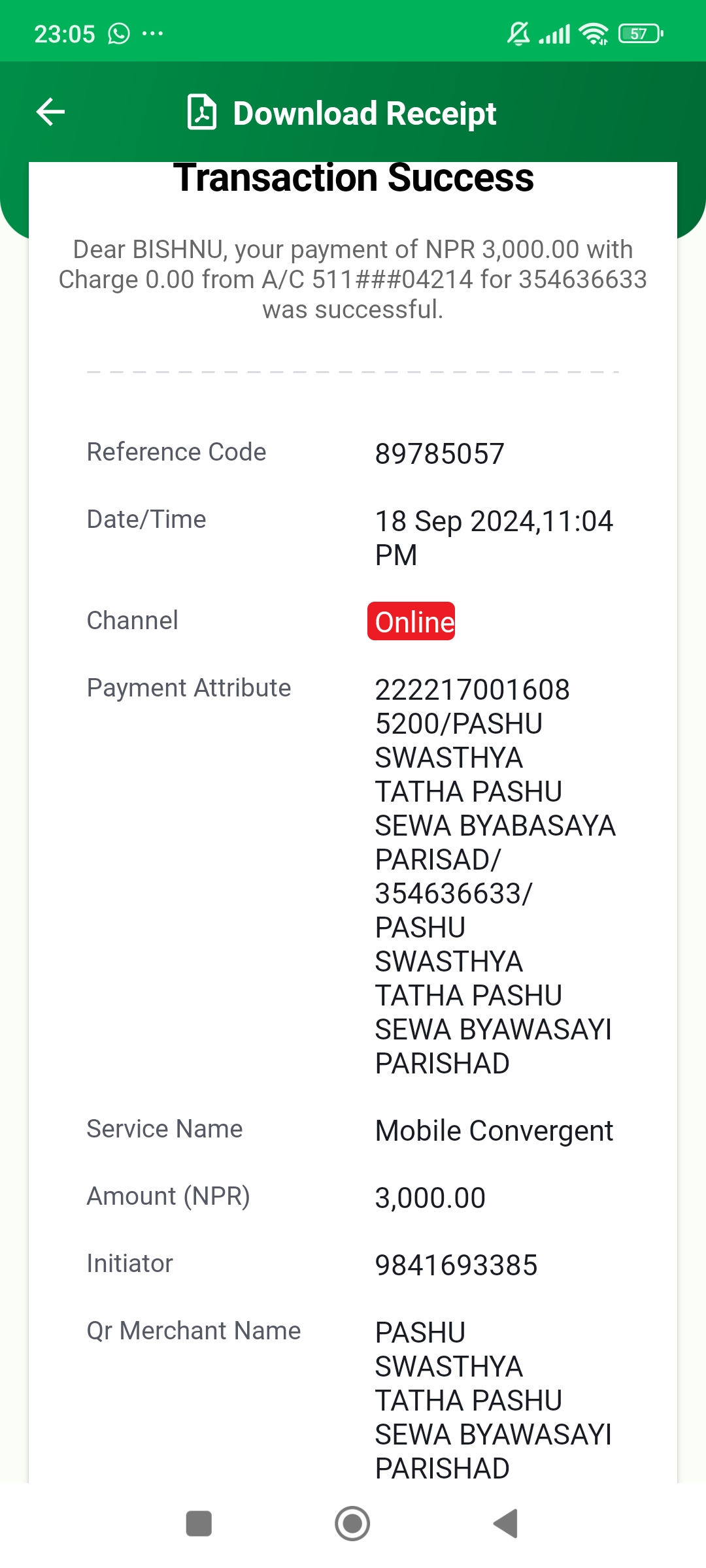Tap Android recent apps square button
The width and height of the screenshot is (706, 1568).
[199, 1524]
